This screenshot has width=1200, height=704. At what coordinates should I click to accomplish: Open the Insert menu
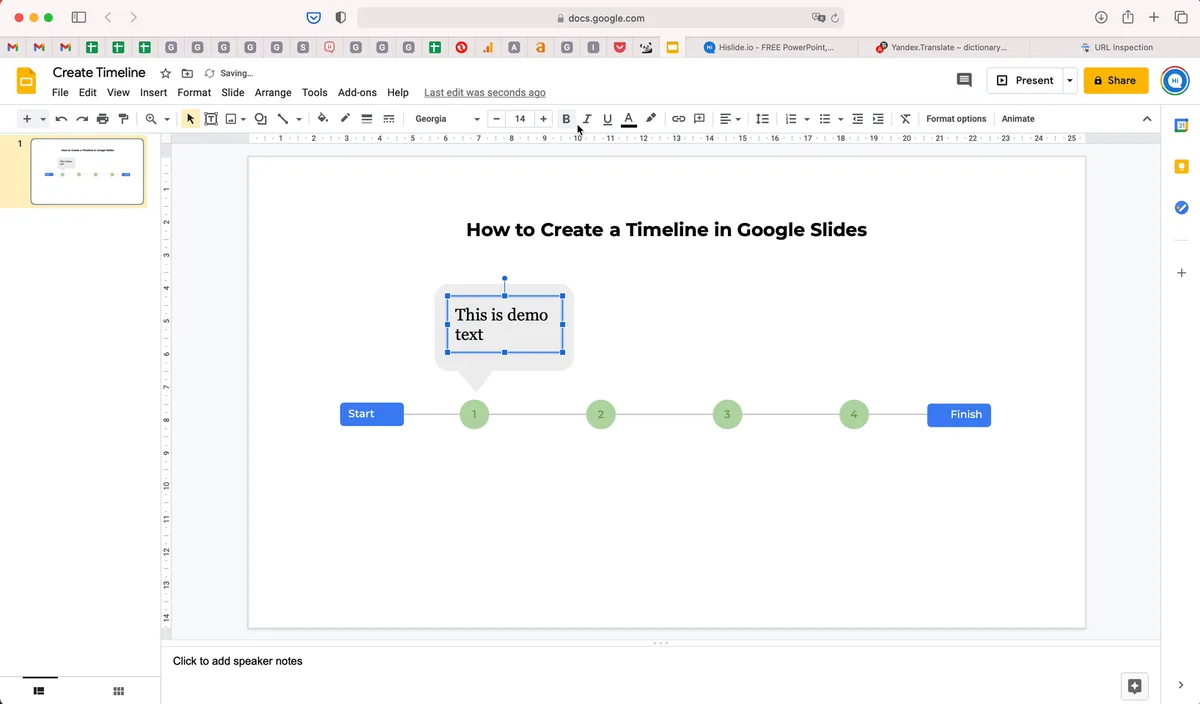153,93
